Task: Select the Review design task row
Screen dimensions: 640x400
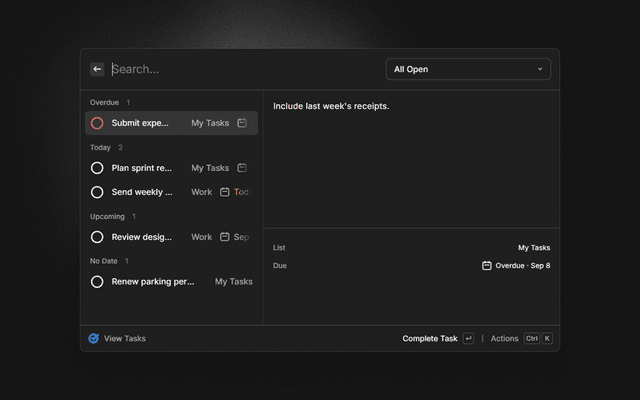Action: [171, 237]
